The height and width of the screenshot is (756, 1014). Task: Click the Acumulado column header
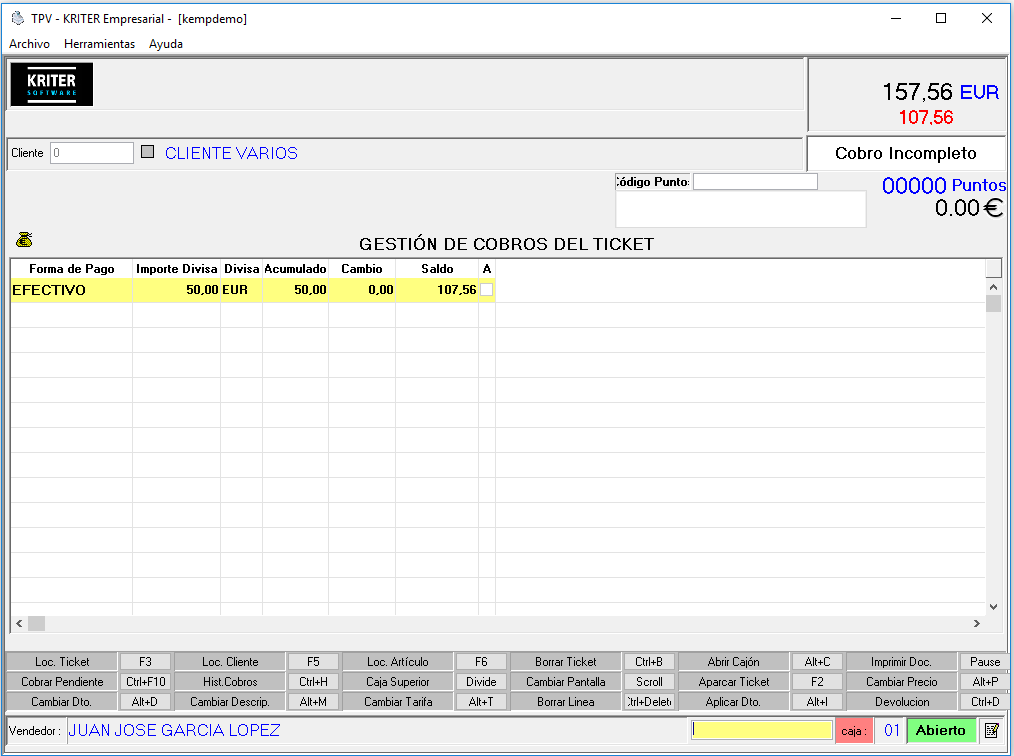(296, 268)
